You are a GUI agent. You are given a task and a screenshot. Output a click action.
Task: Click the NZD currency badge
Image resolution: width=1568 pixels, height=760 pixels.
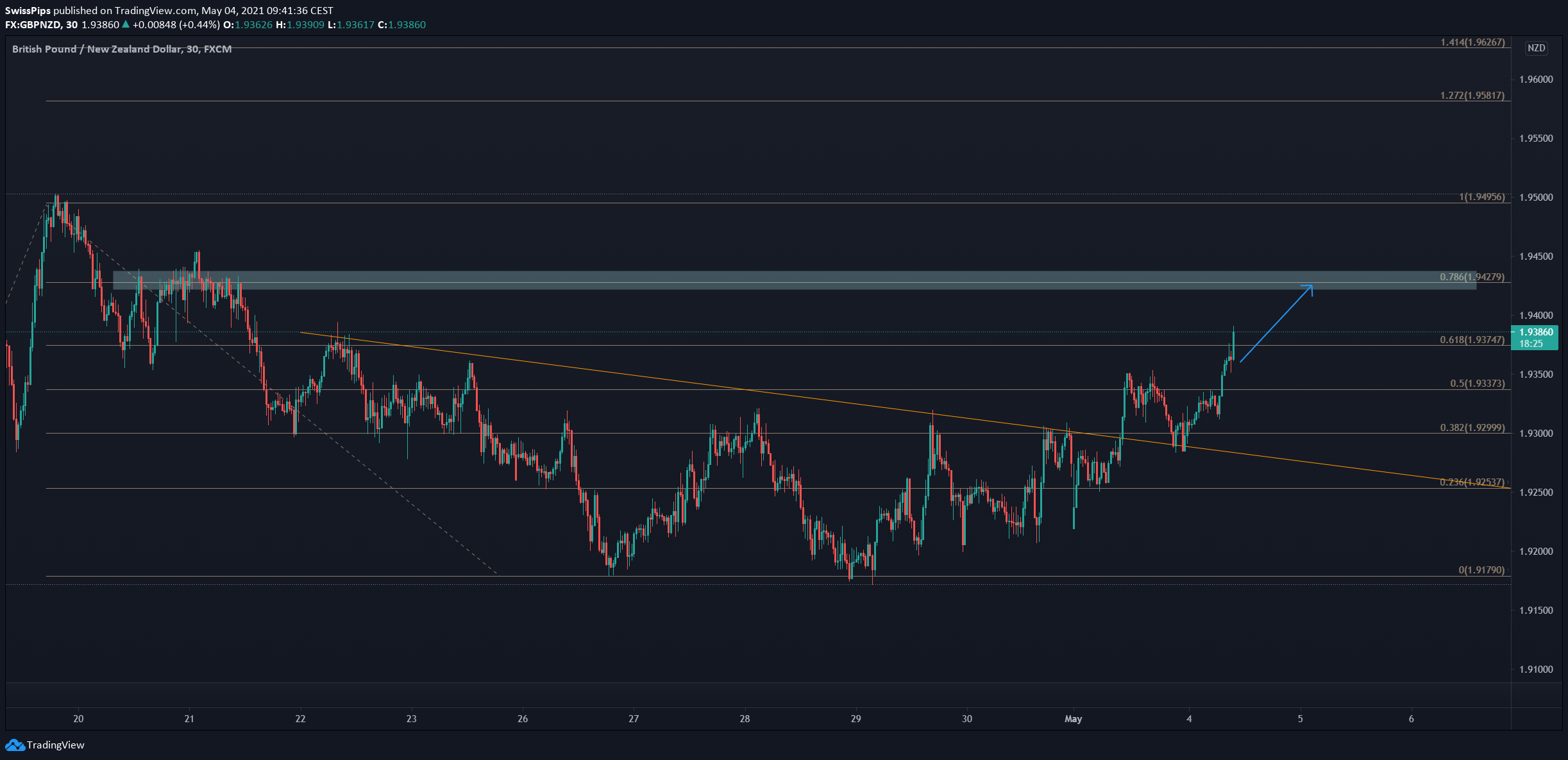coord(1536,48)
